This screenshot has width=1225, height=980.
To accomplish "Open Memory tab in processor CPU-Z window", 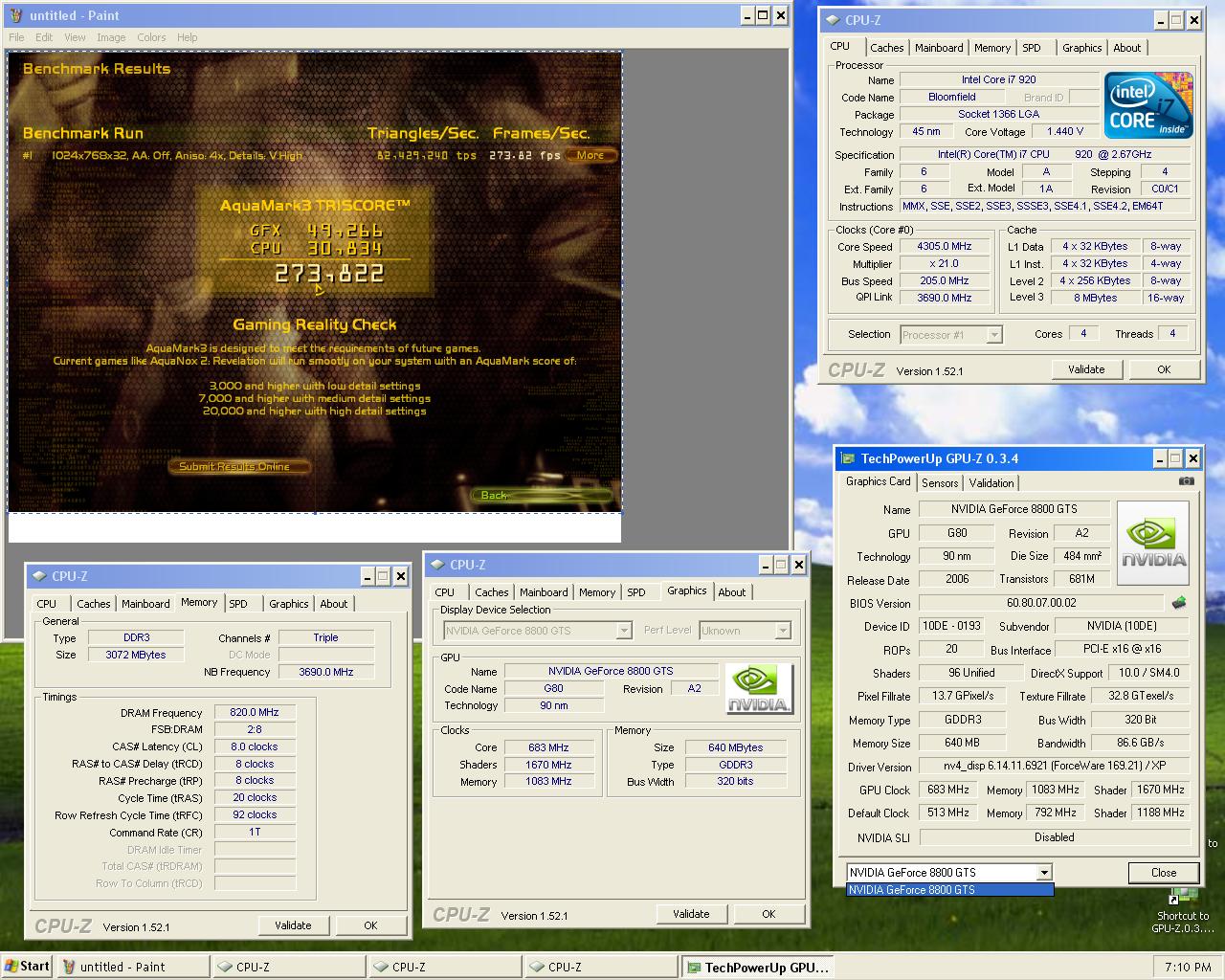I will click(992, 48).
